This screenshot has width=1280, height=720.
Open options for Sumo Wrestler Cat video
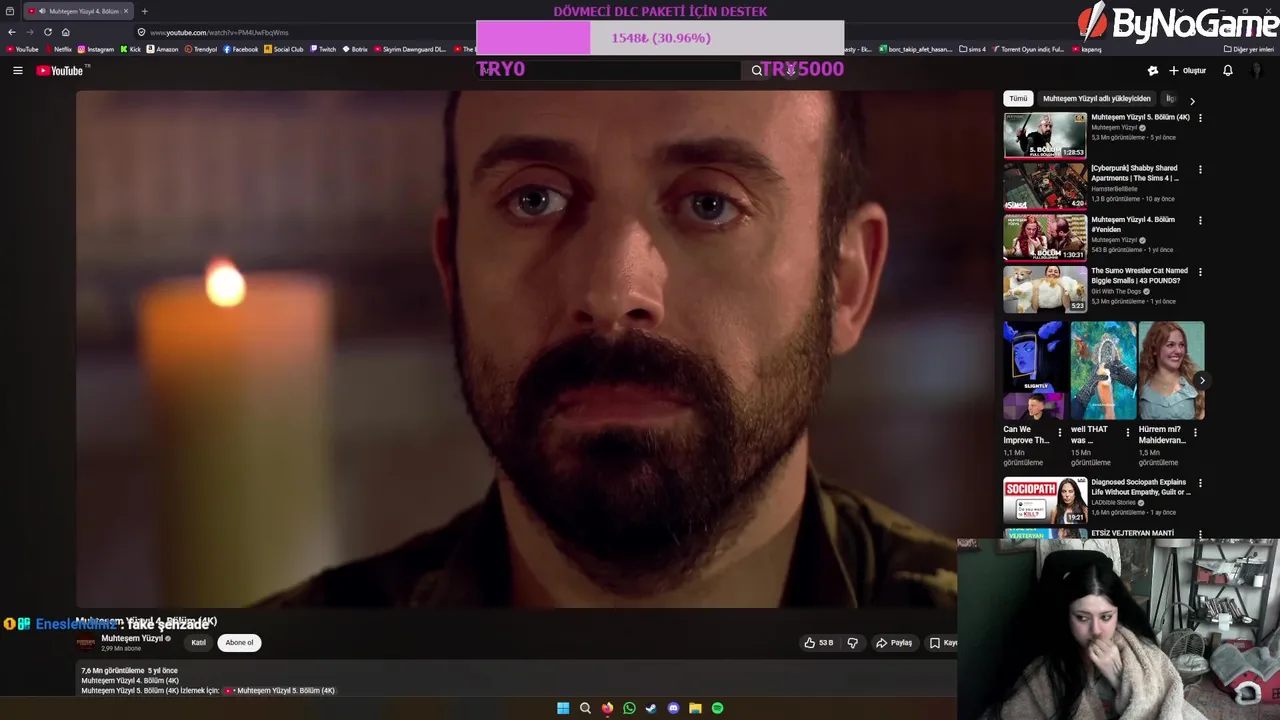pyautogui.click(x=1200, y=271)
